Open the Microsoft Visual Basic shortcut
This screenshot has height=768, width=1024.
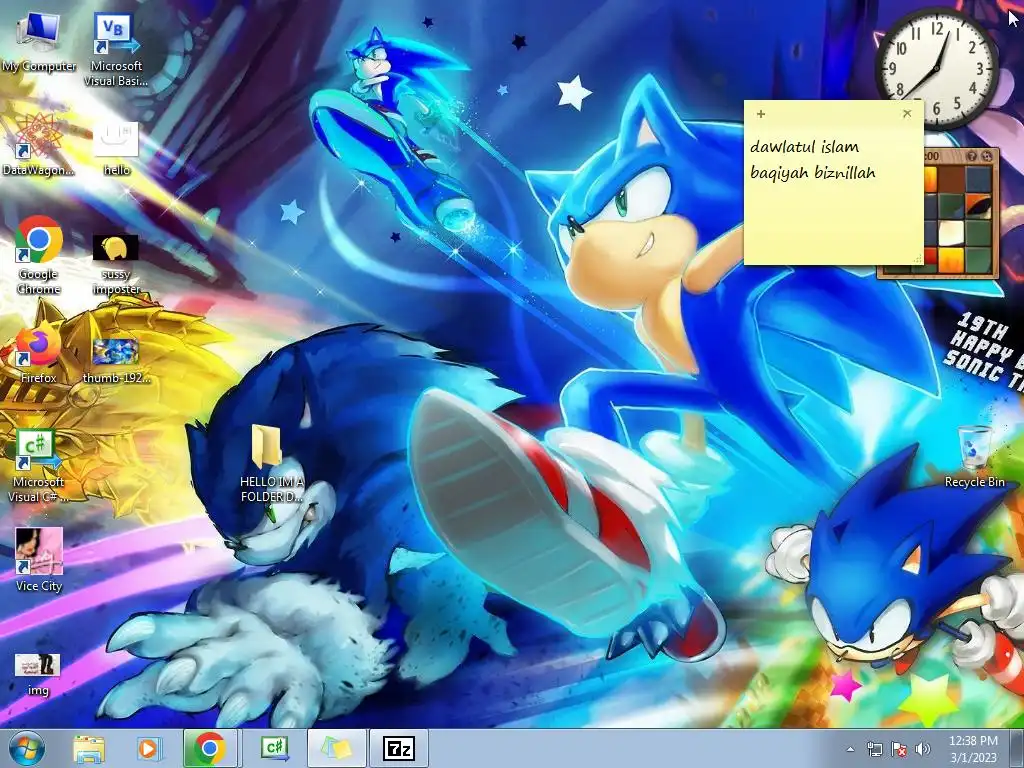(x=116, y=50)
